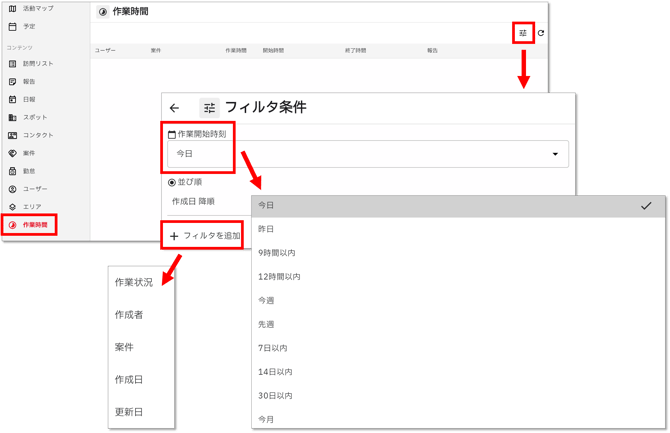Select the 並び順 radio button
670x433 pixels.
pos(172,182)
